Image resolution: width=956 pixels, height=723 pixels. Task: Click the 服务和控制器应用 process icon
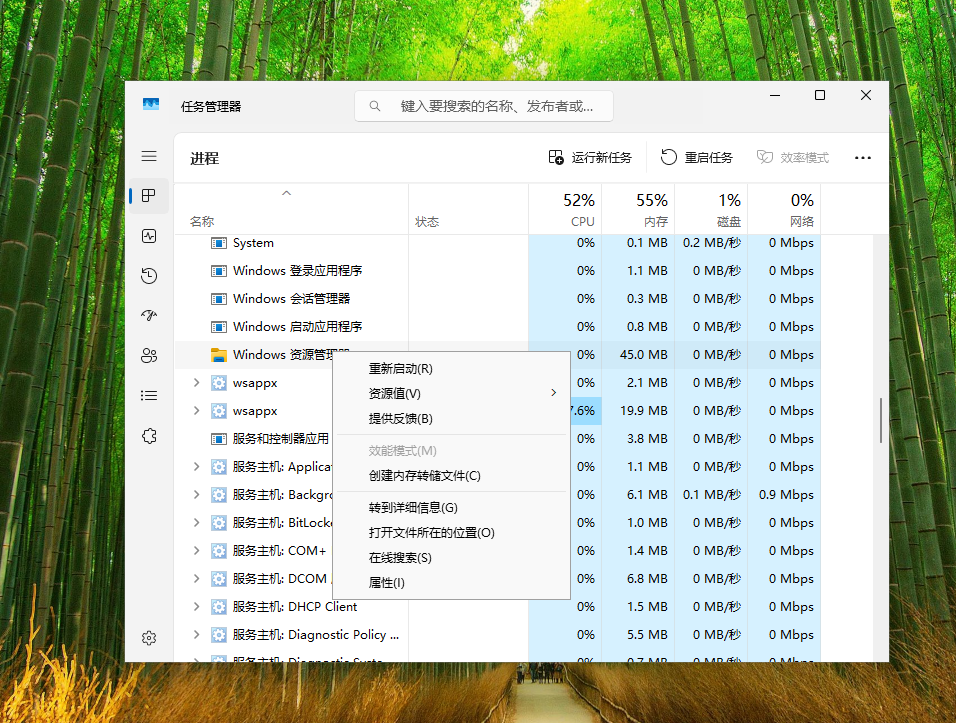219,439
